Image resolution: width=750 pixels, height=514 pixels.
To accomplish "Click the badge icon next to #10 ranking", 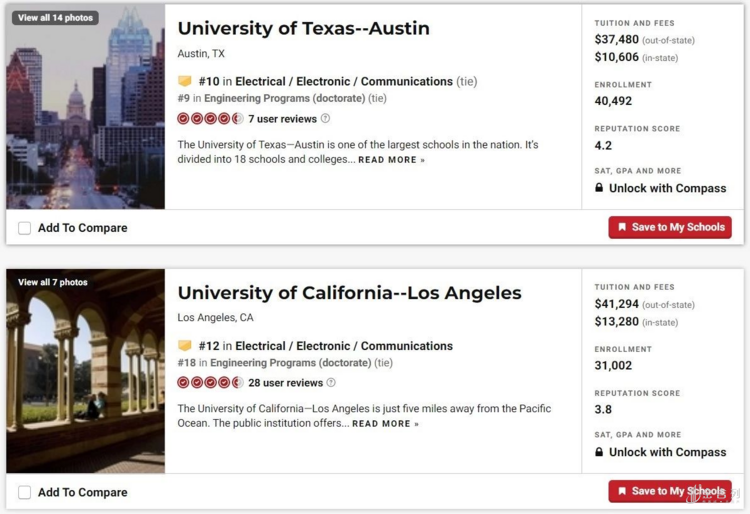I will click(184, 81).
